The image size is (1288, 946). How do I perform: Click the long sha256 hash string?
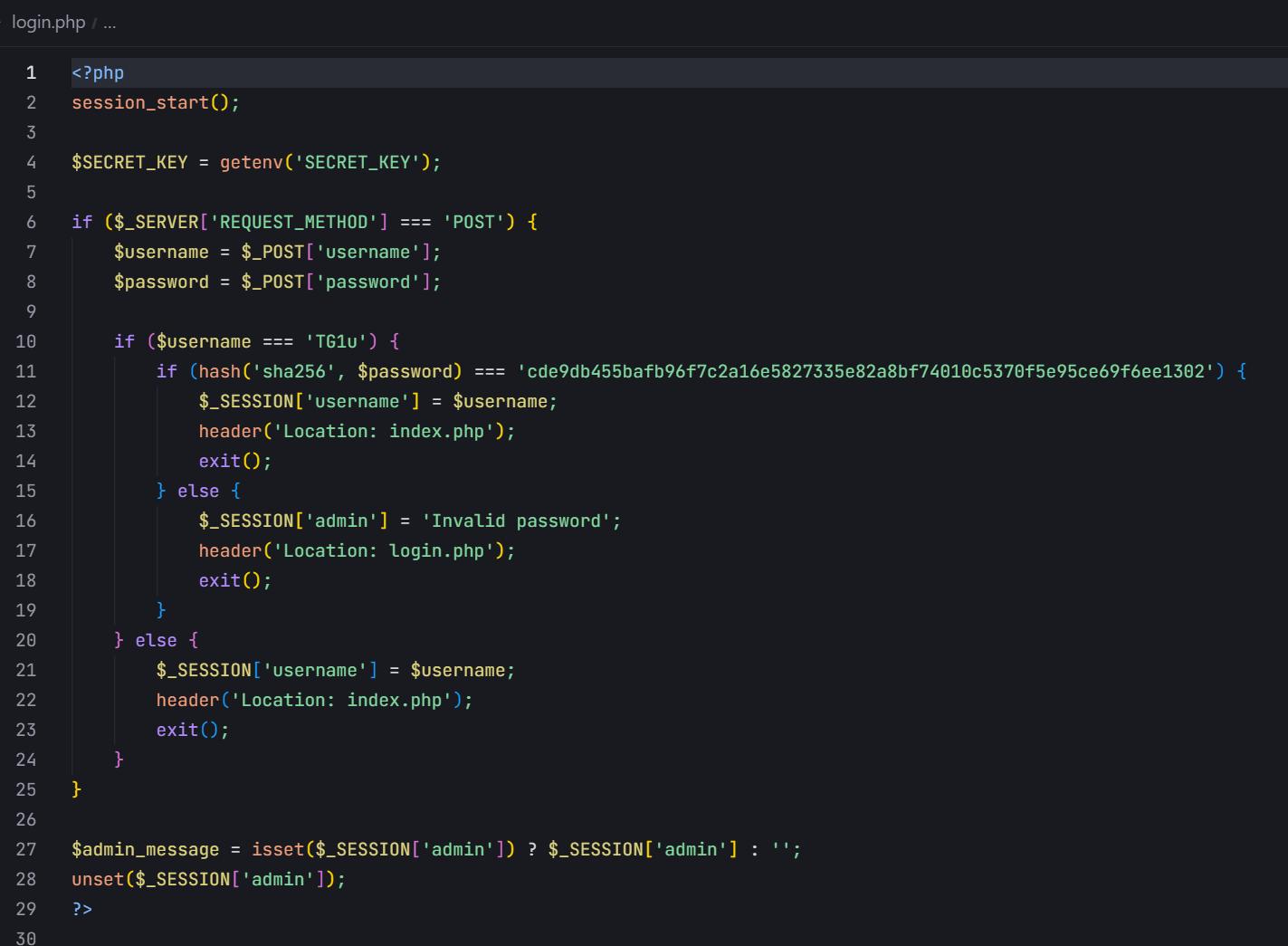(866, 371)
